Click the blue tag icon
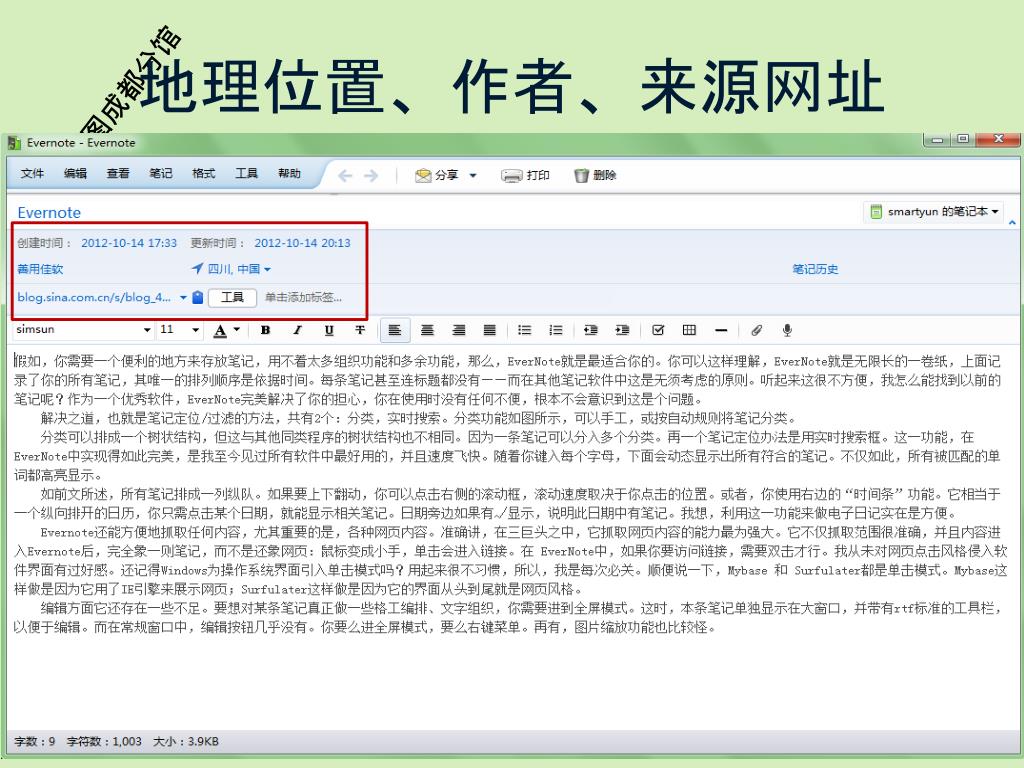The image size is (1024, 768). (x=198, y=298)
